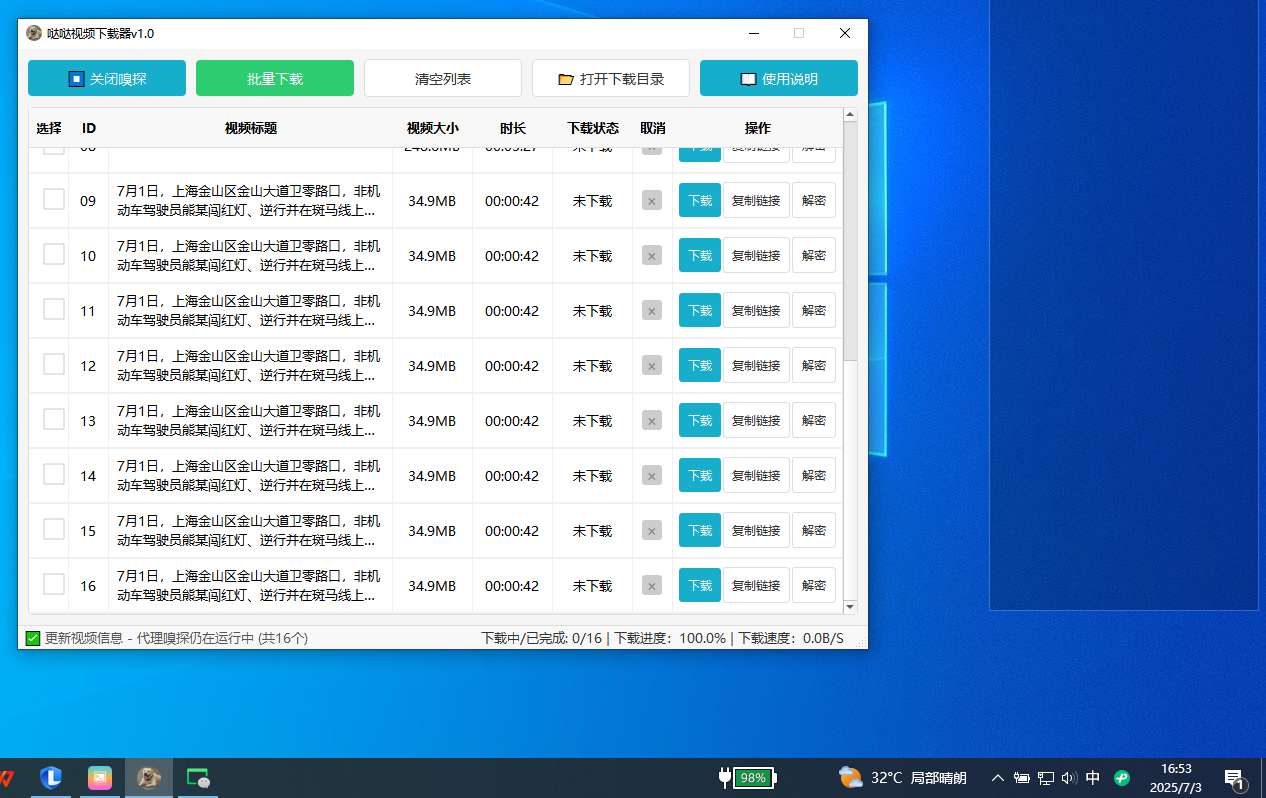Select the video title in row 10
Viewport: 1266px width, 798px height.
point(249,256)
